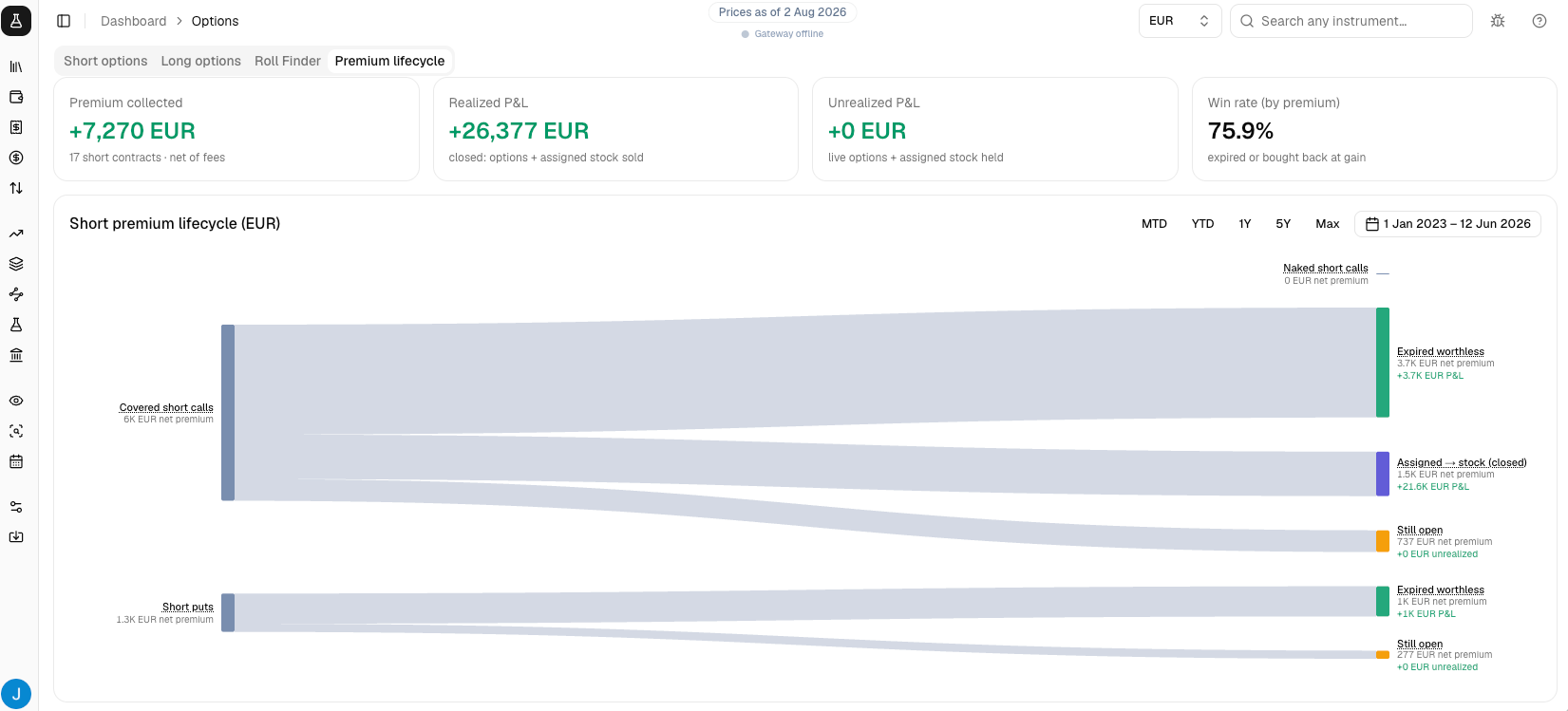Viewport: 1568px width, 711px height.
Task: Select the YTD range option
Action: tap(1202, 224)
